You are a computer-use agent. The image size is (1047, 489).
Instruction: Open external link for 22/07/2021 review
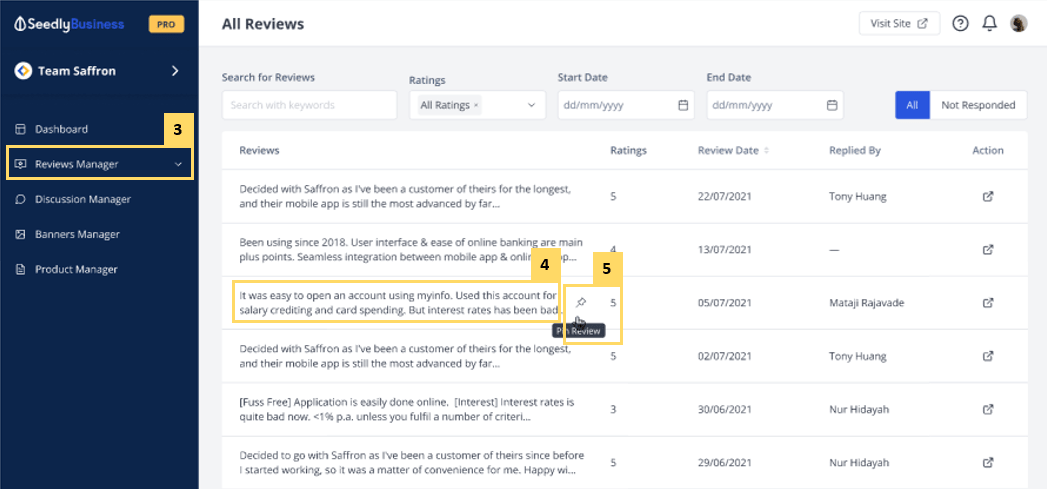click(x=988, y=197)
